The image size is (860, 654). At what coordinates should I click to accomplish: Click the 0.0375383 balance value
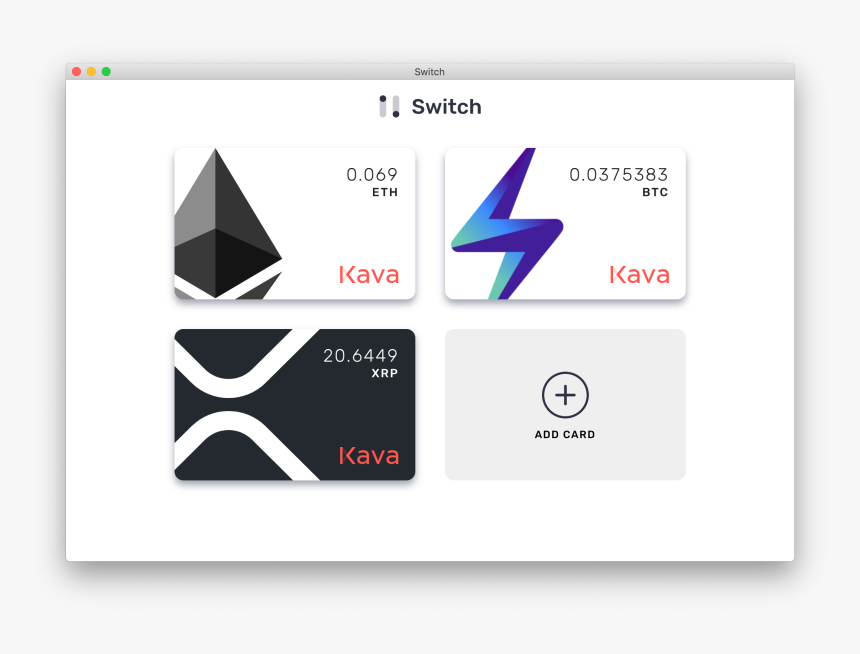[618, 174]
